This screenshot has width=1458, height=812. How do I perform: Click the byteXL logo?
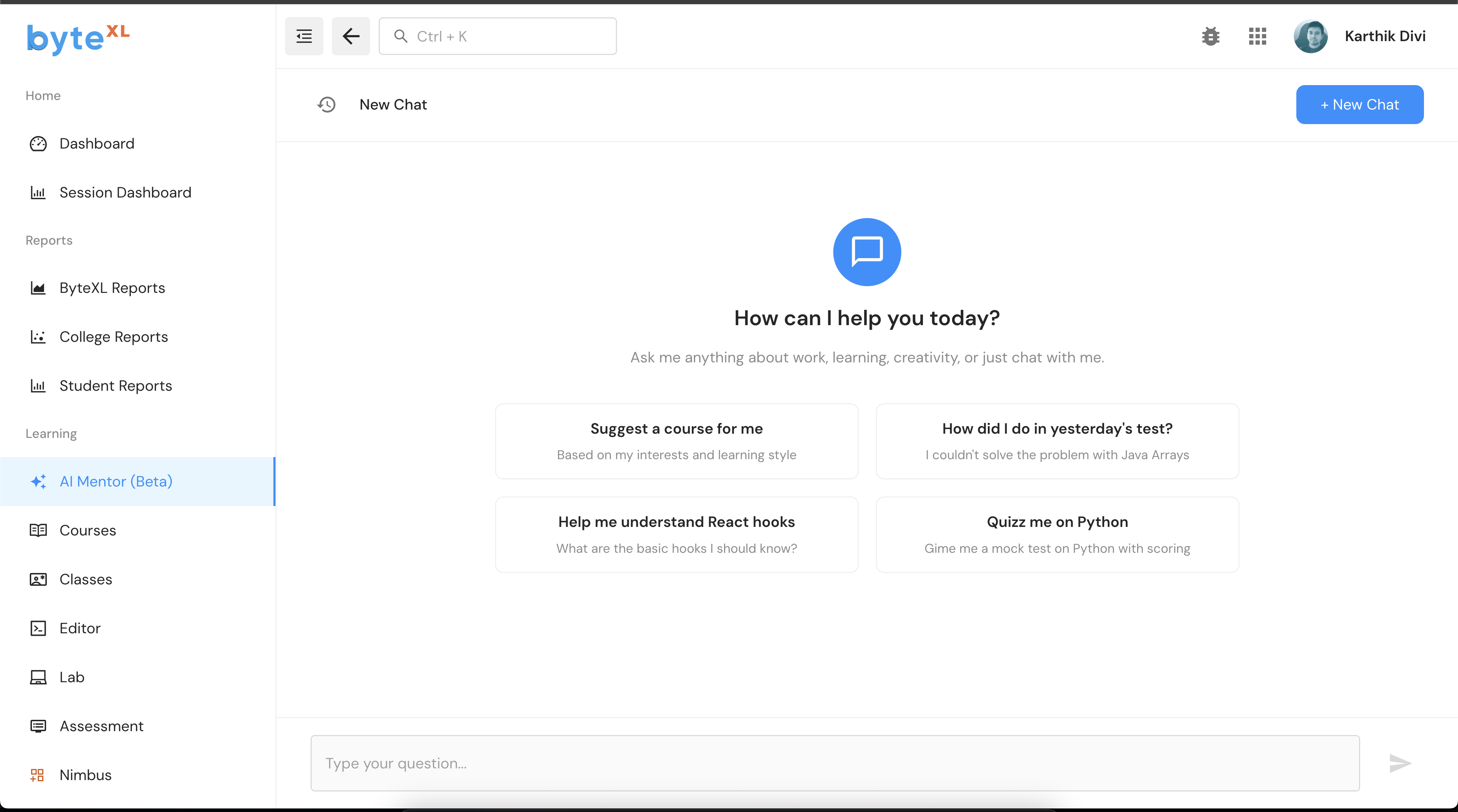click(78, 39)
